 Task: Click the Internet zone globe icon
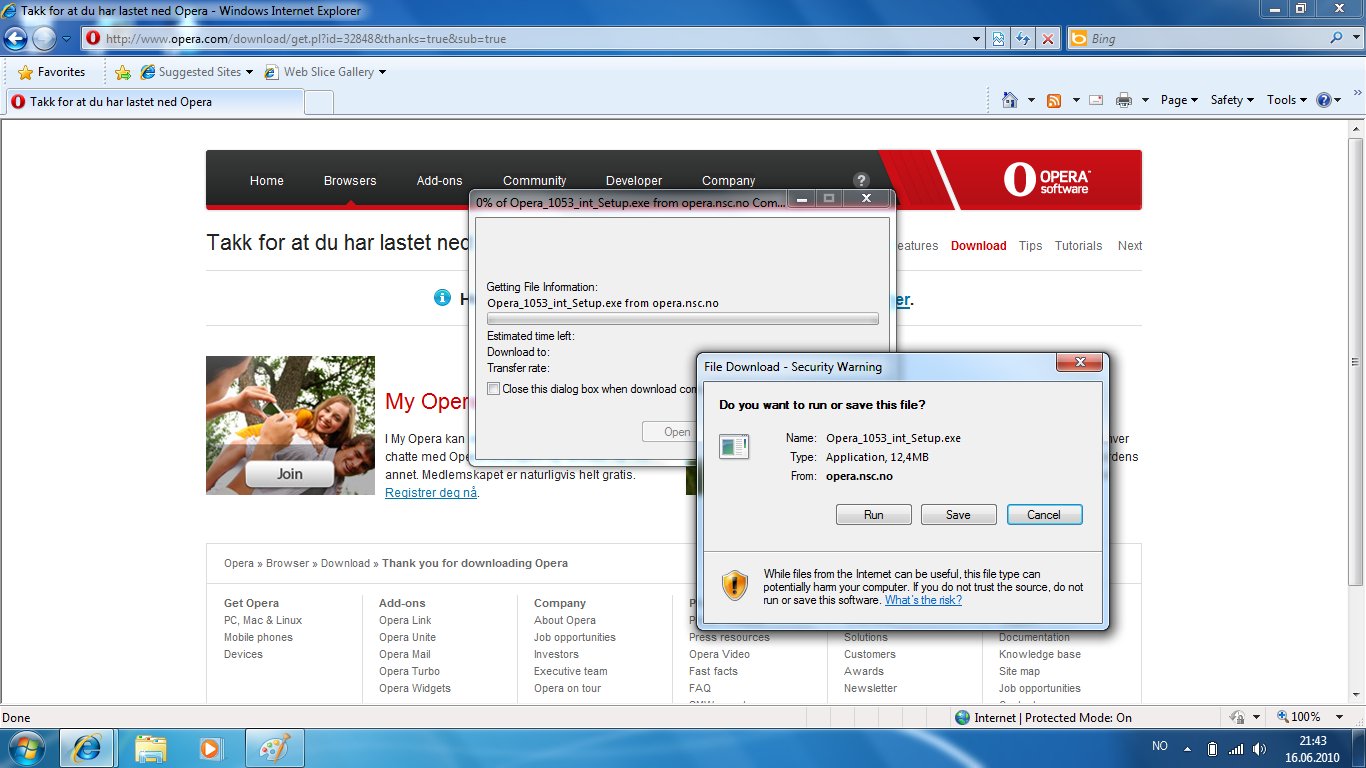click(962, 717)
